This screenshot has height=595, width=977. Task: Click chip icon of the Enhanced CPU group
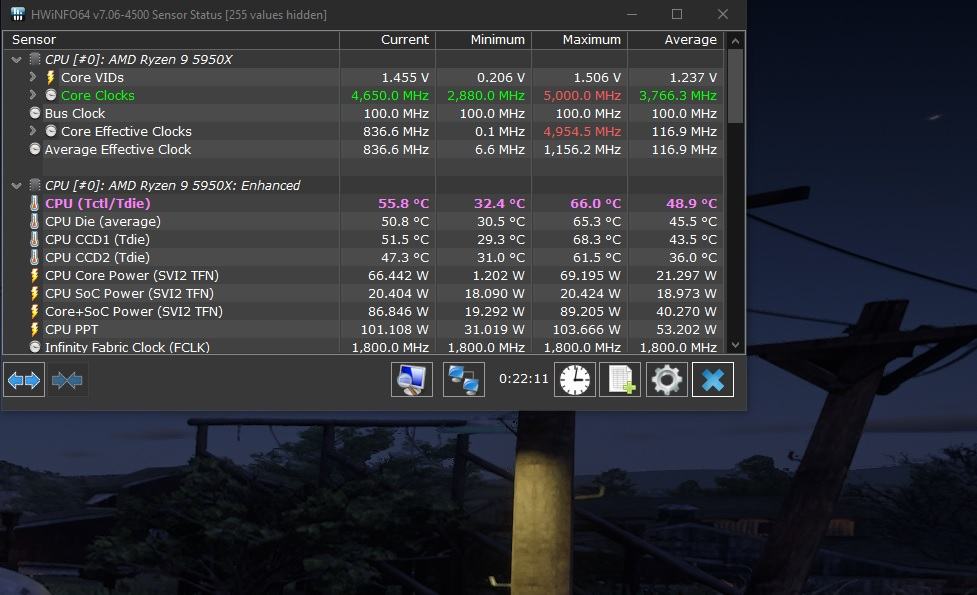coord(35,185)
